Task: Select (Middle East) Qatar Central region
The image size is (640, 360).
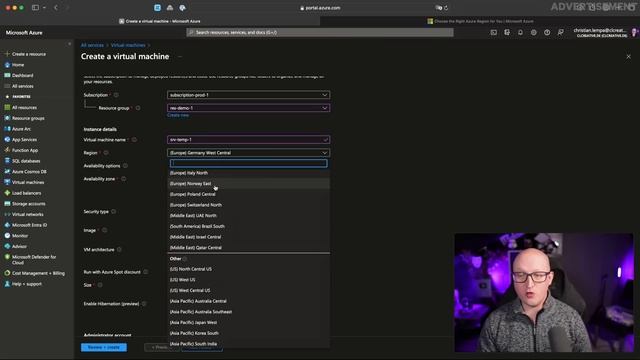Action: click(x=249, y=247)
